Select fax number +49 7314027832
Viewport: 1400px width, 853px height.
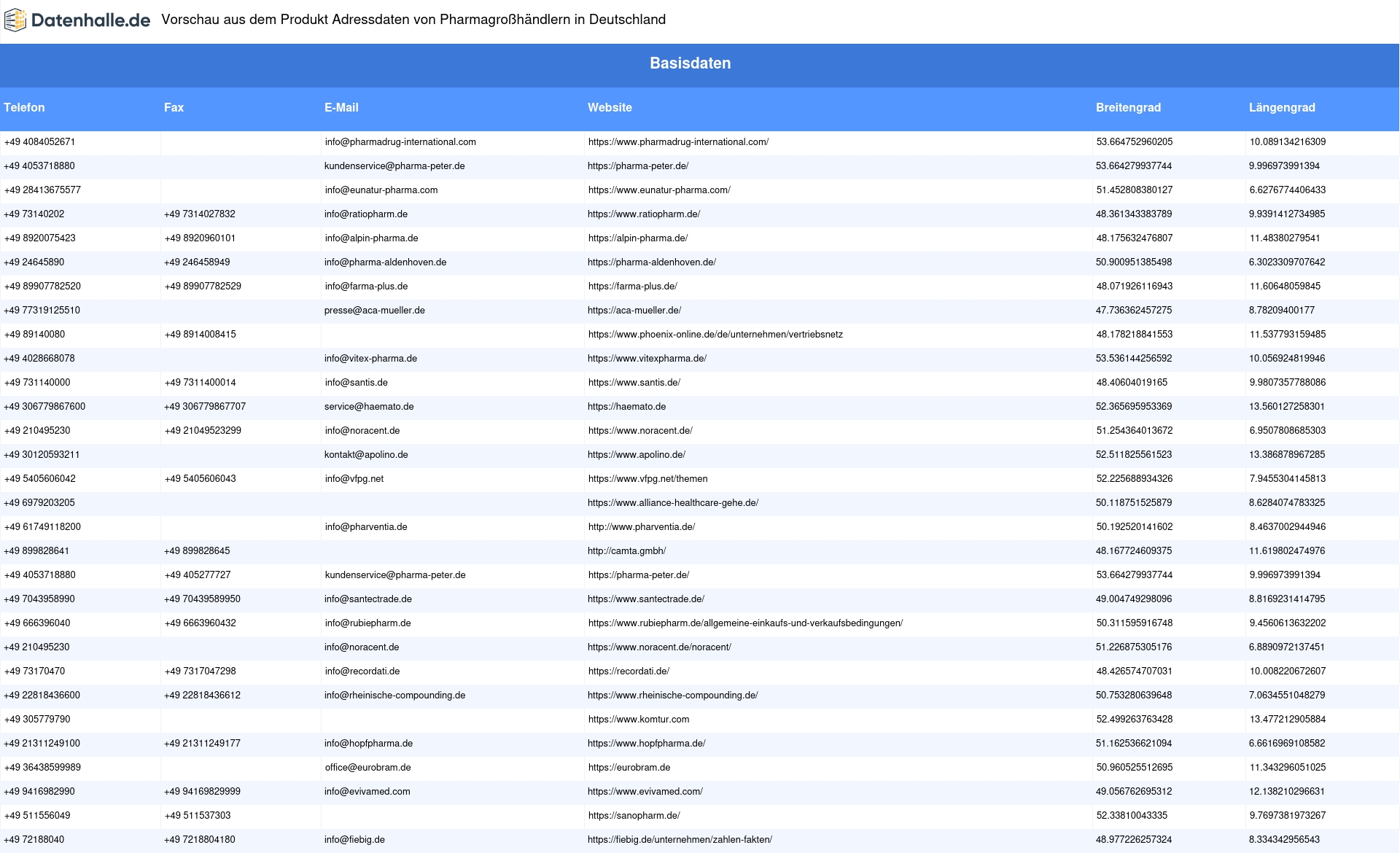(200, 214)
